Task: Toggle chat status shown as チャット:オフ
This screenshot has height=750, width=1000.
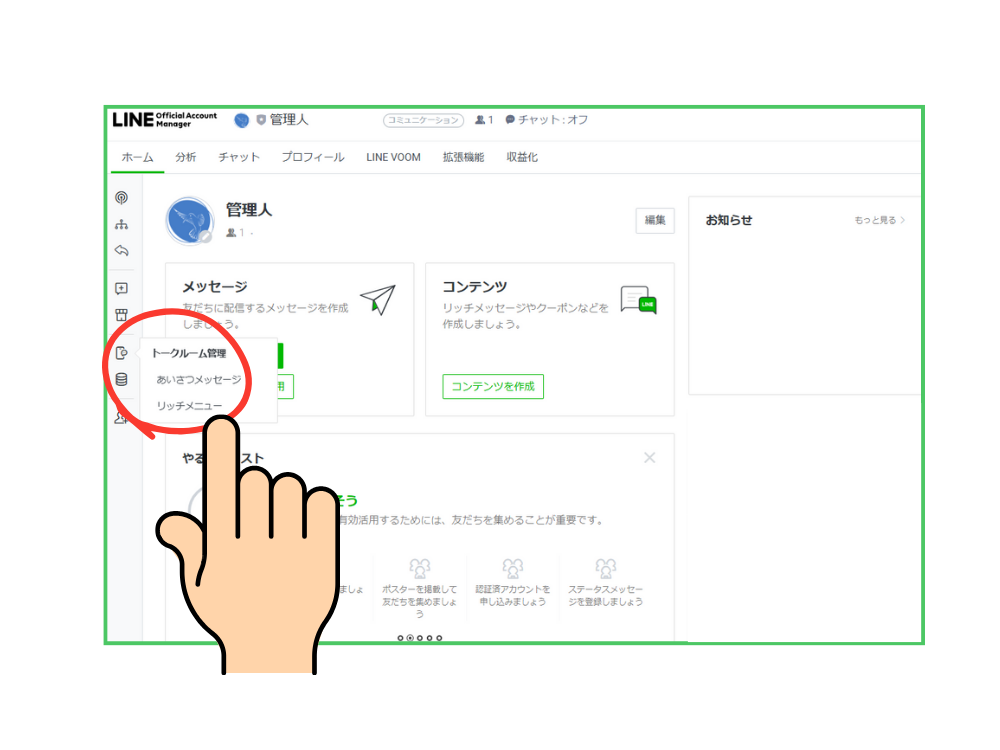Action: (548, 119)
